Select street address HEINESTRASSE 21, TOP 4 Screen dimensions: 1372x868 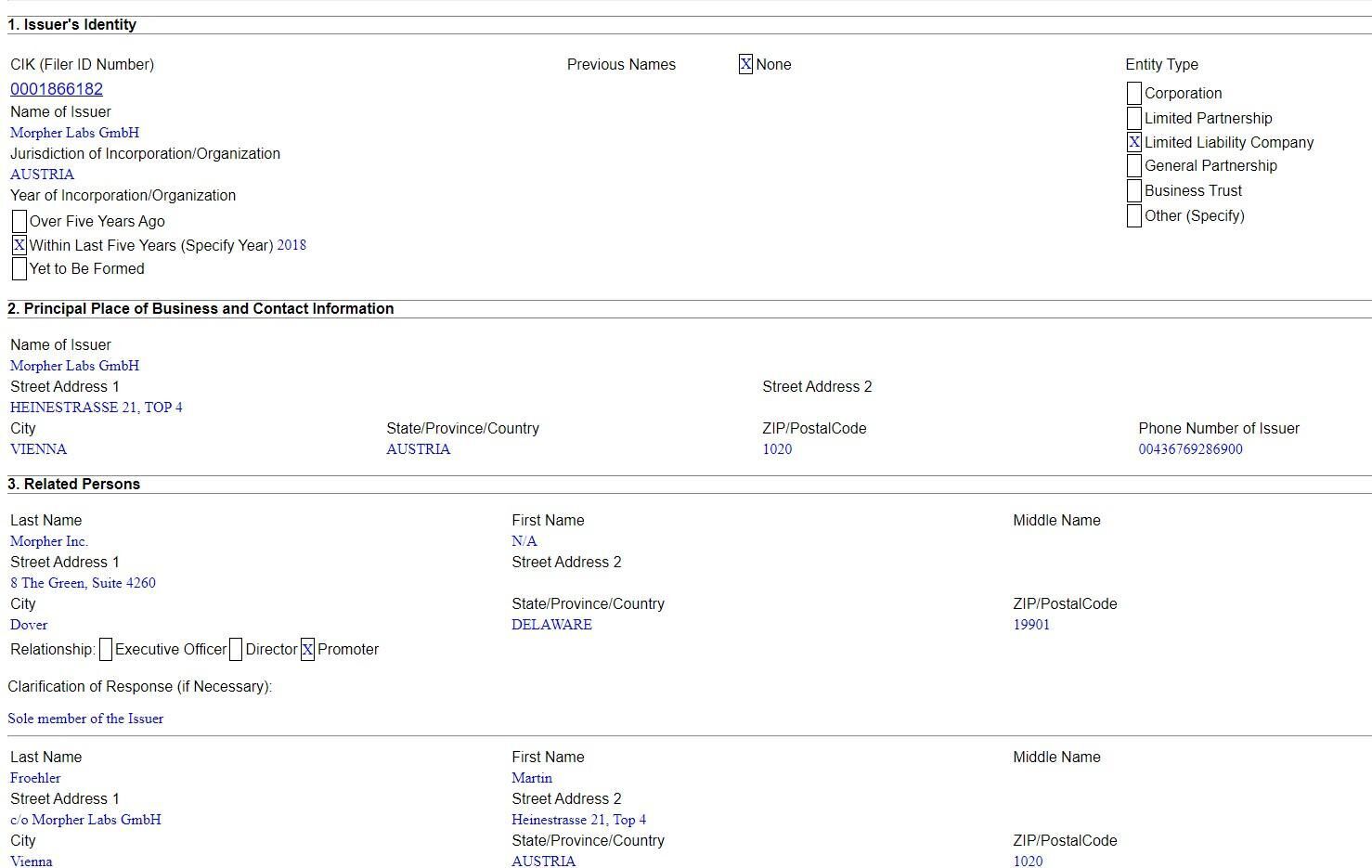pyautogui.click(x=97, y=407)
